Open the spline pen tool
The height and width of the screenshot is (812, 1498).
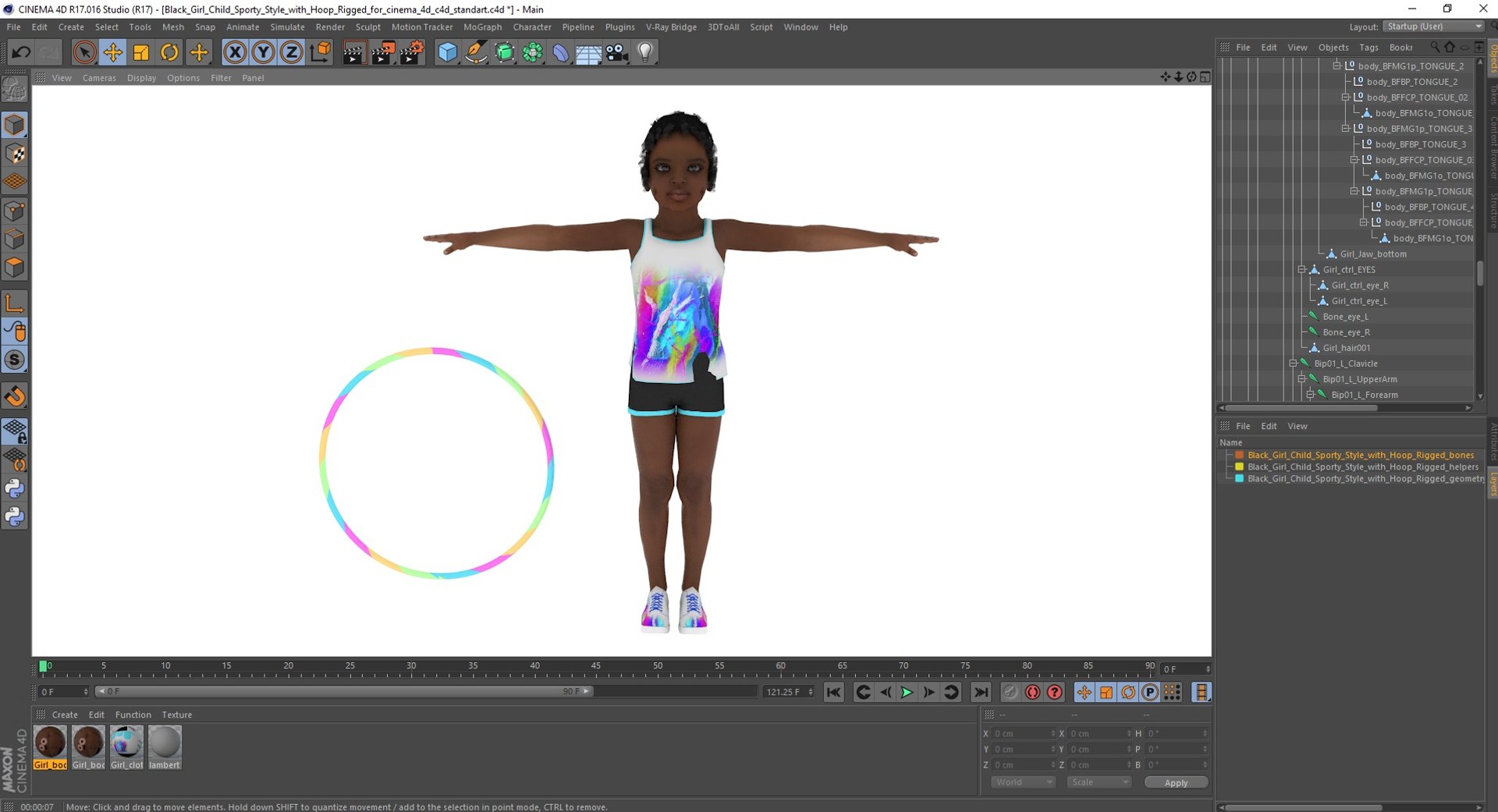point(476,52)
